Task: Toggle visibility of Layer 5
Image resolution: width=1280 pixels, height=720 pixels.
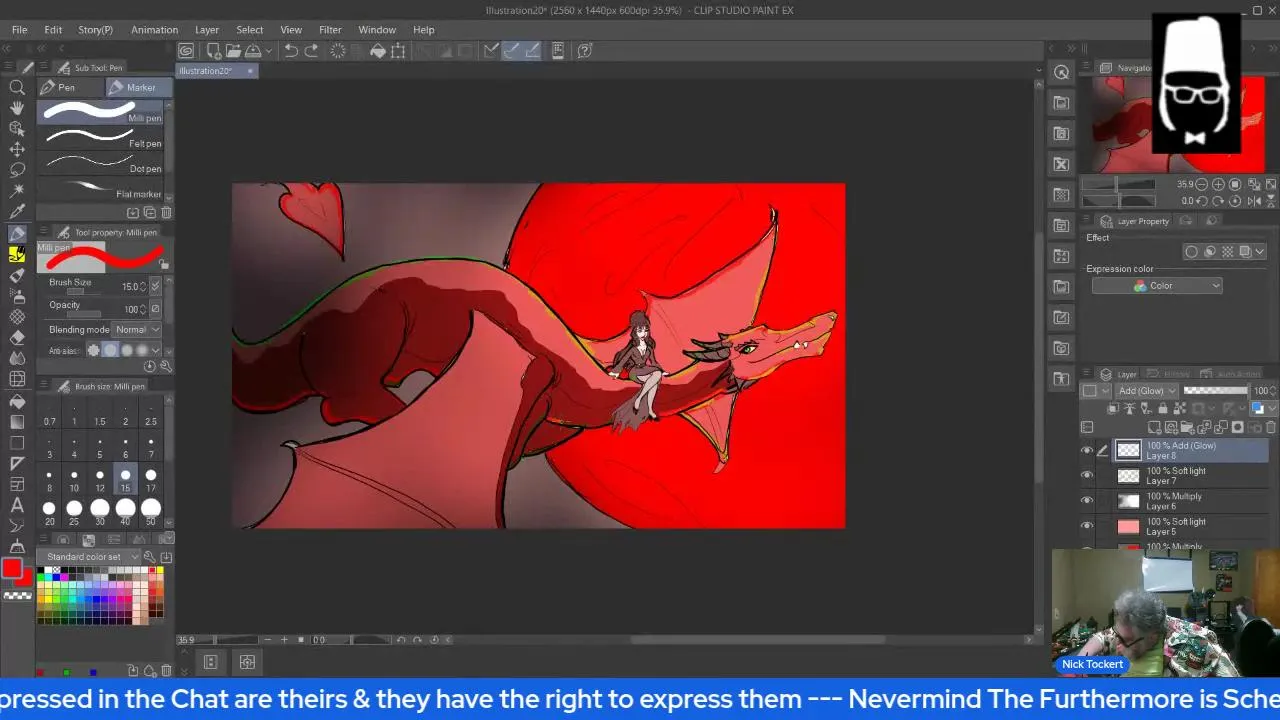Action: tap(1087, 526)
